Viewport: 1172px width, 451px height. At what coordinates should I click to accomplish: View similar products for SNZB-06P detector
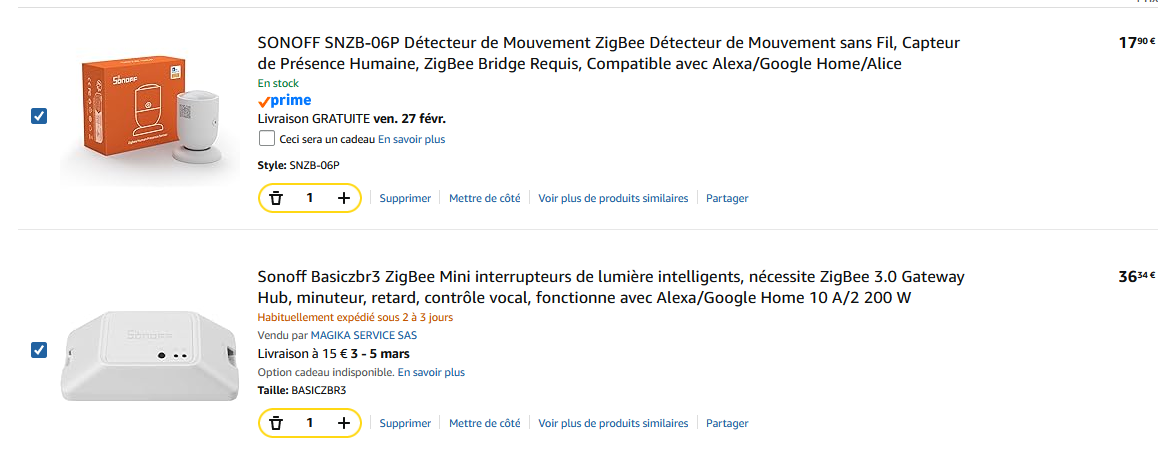613,198
